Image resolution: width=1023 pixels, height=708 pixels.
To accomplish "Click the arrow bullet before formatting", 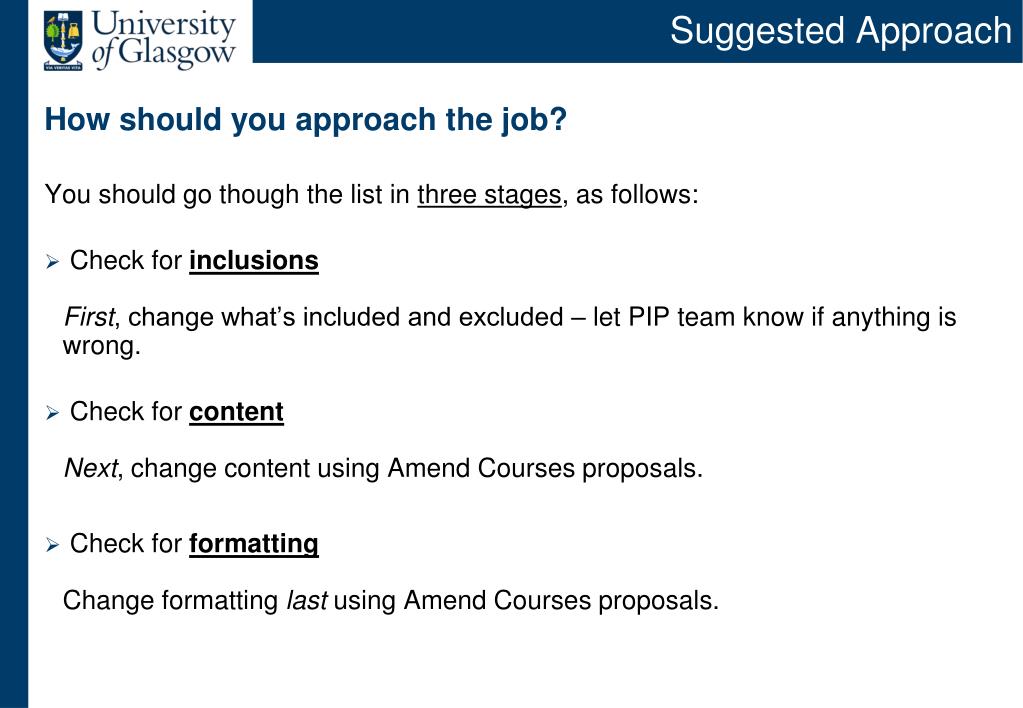I will [x=53, y=545].
